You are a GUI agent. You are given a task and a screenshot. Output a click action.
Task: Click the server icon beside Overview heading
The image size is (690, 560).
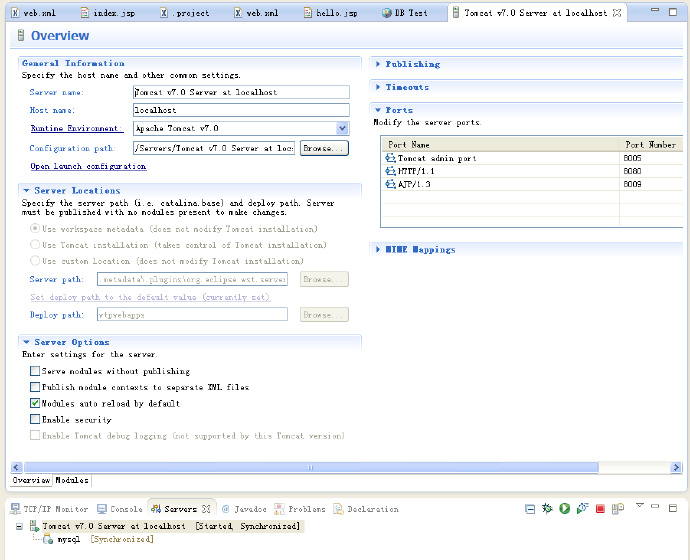[x=20, y=35]
